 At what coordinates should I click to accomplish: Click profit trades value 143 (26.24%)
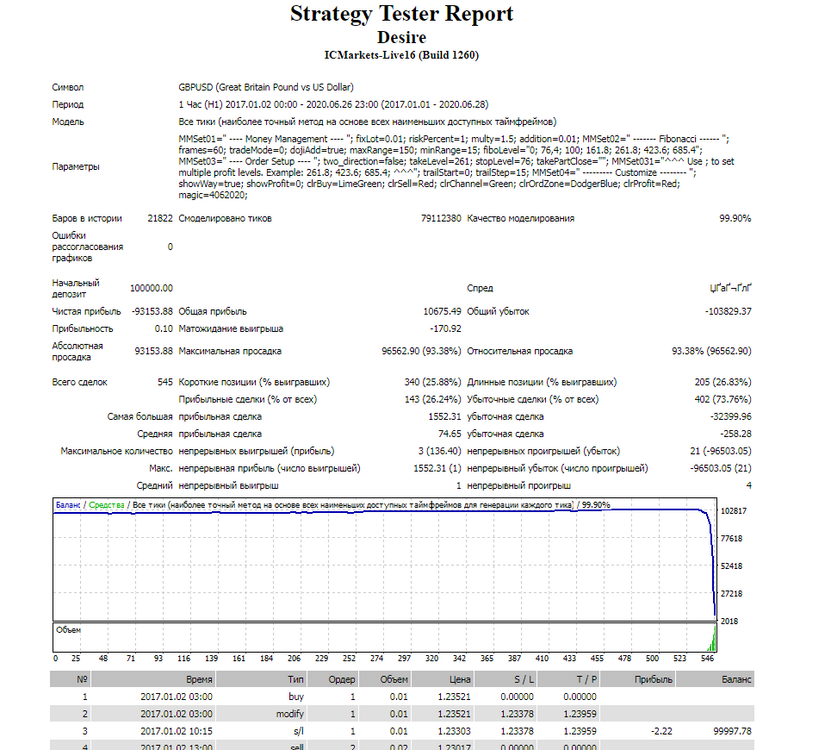(x=432, y=399)
